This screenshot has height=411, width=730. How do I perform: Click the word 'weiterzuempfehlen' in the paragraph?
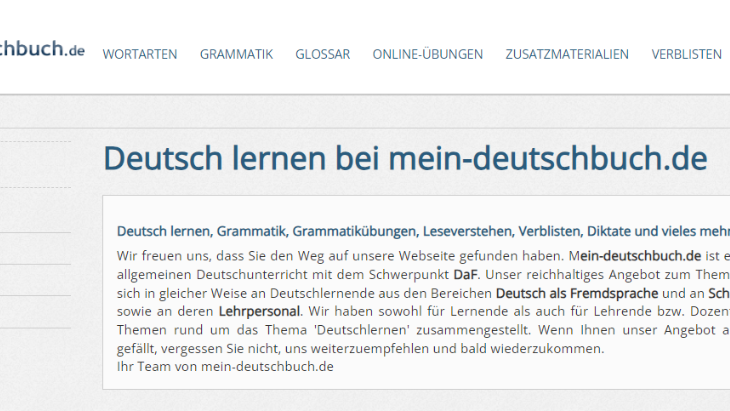tap(369, 349)
